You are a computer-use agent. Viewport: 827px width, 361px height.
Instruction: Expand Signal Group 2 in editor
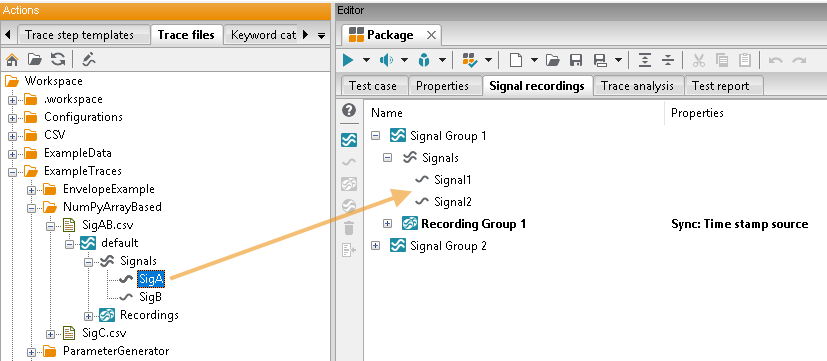pyautogui.click(x=376, y=245)
